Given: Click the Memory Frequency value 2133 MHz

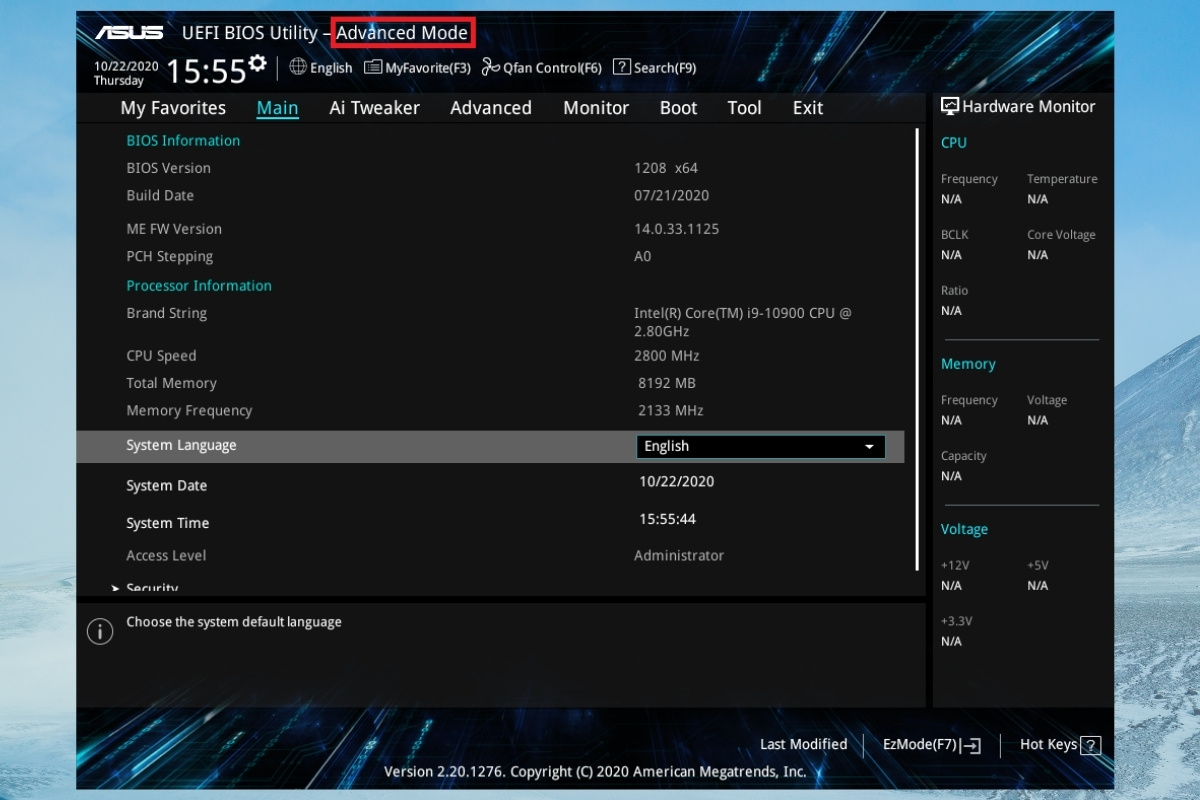Looking at the screenshot, I should pyautogui.click(x=671, y=410).
